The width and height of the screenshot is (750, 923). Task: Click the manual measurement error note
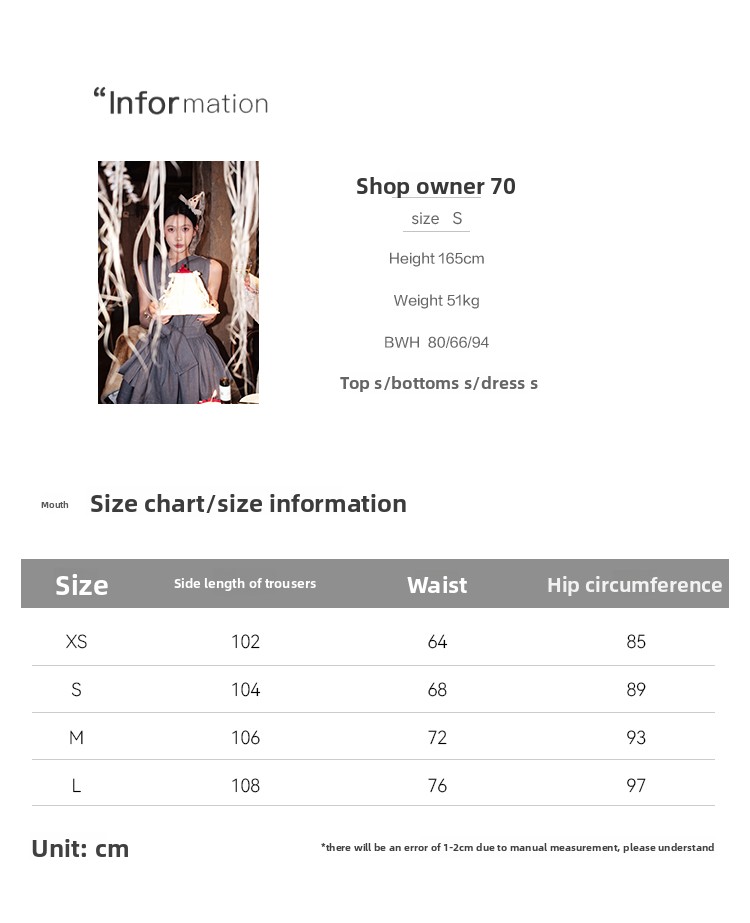[x=517, y=848]
